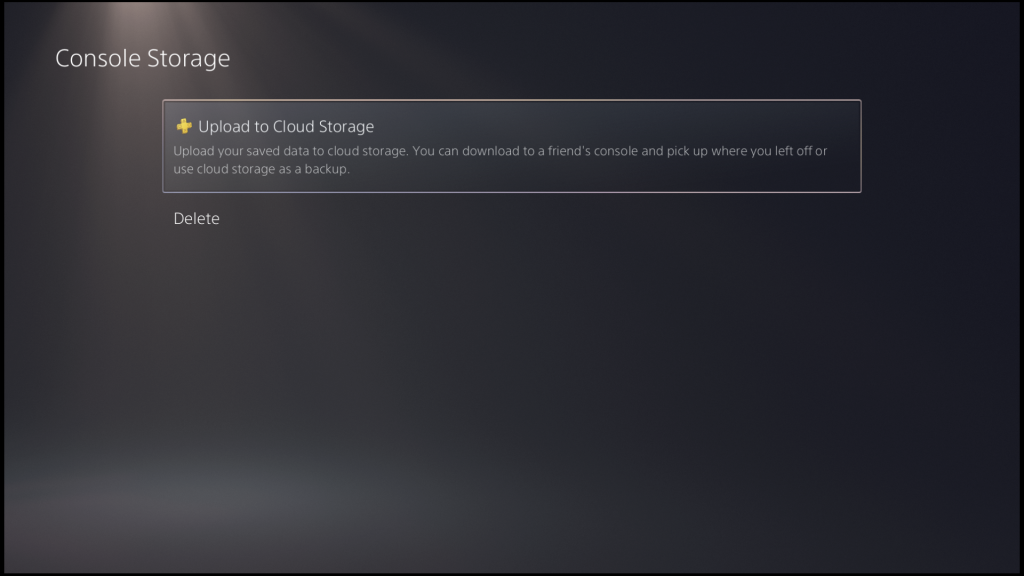Hit the gold cross icon before Upload
Screen dimensions: 1024x576
(x=183, y=127)
